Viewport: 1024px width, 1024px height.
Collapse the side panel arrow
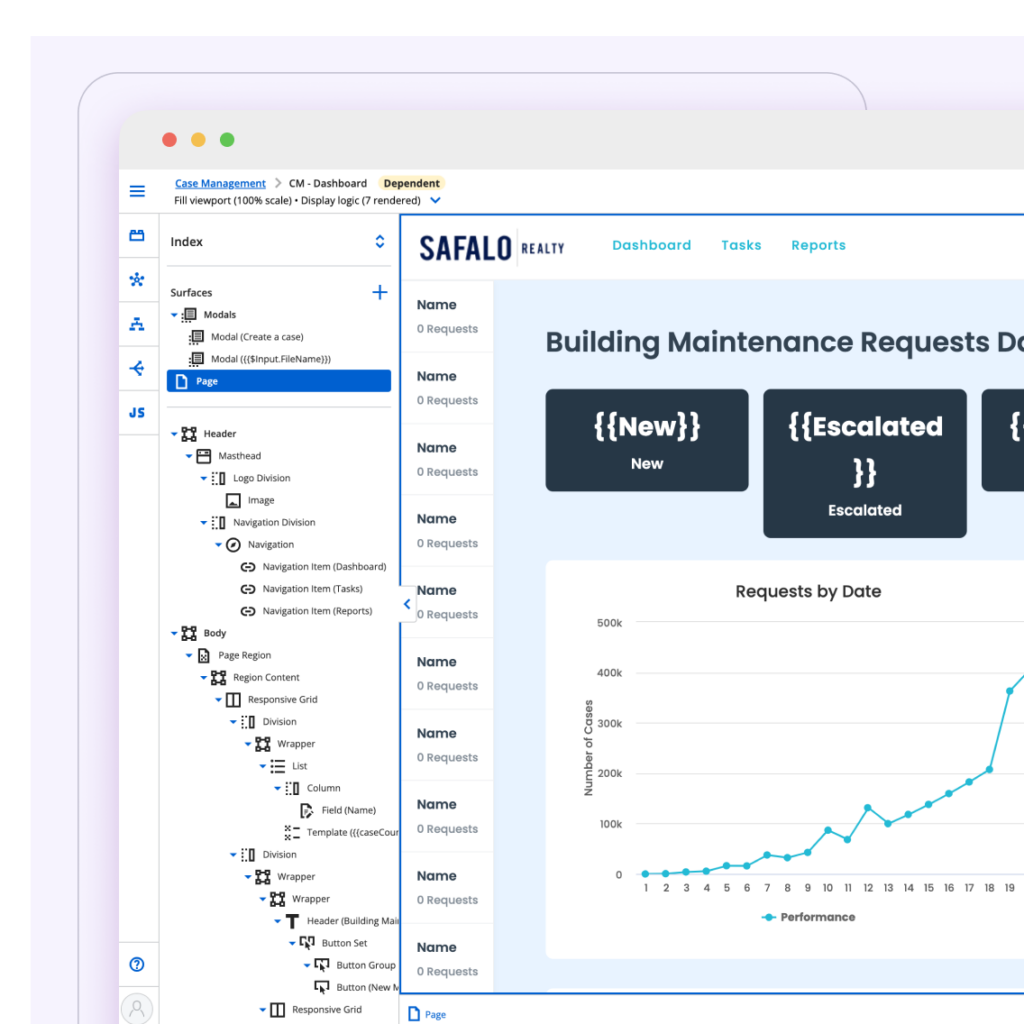pos(408,605)
